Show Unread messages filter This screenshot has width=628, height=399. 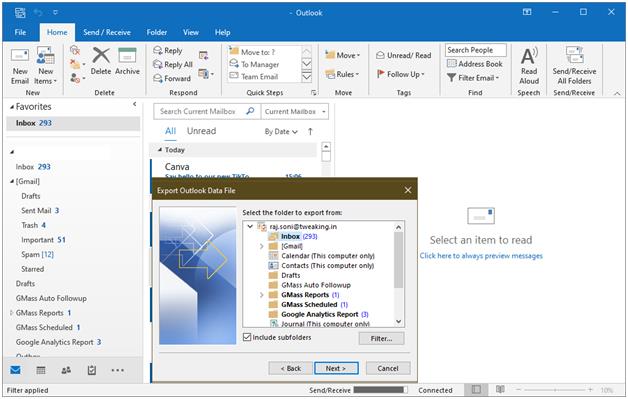tap(201, 131)
